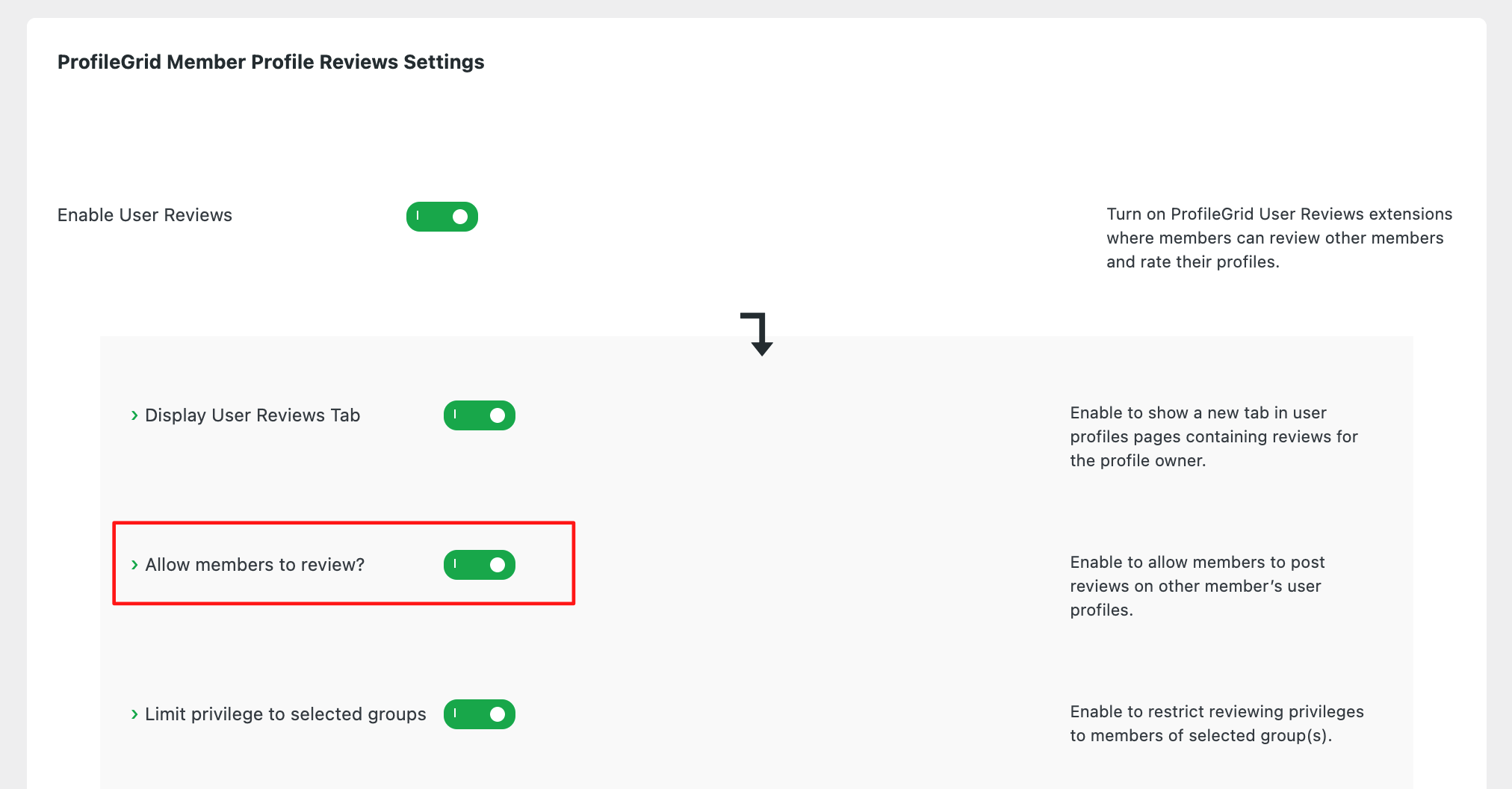Screen dimensions: 1512x789
Task: Turn off Allow members to review switch
Action: [480, 565]
